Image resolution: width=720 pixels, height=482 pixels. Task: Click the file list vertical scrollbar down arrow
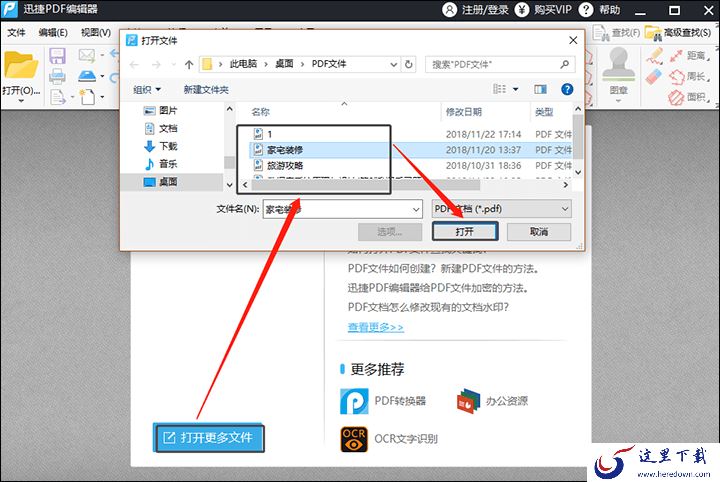click(578, 172)
